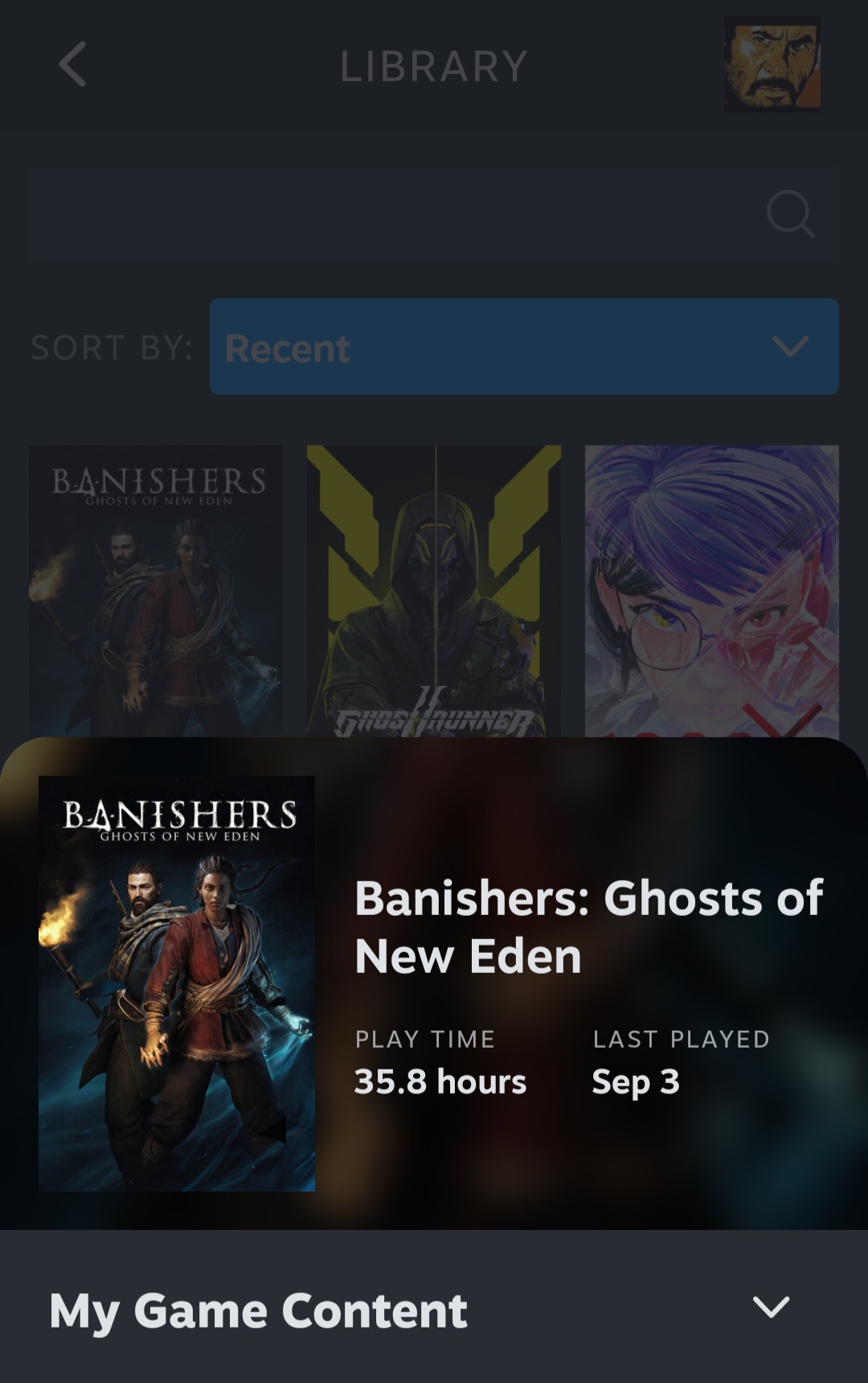Tap the PLAY TIME label
Screen dimensions: 868x1383
(425, 1039)
